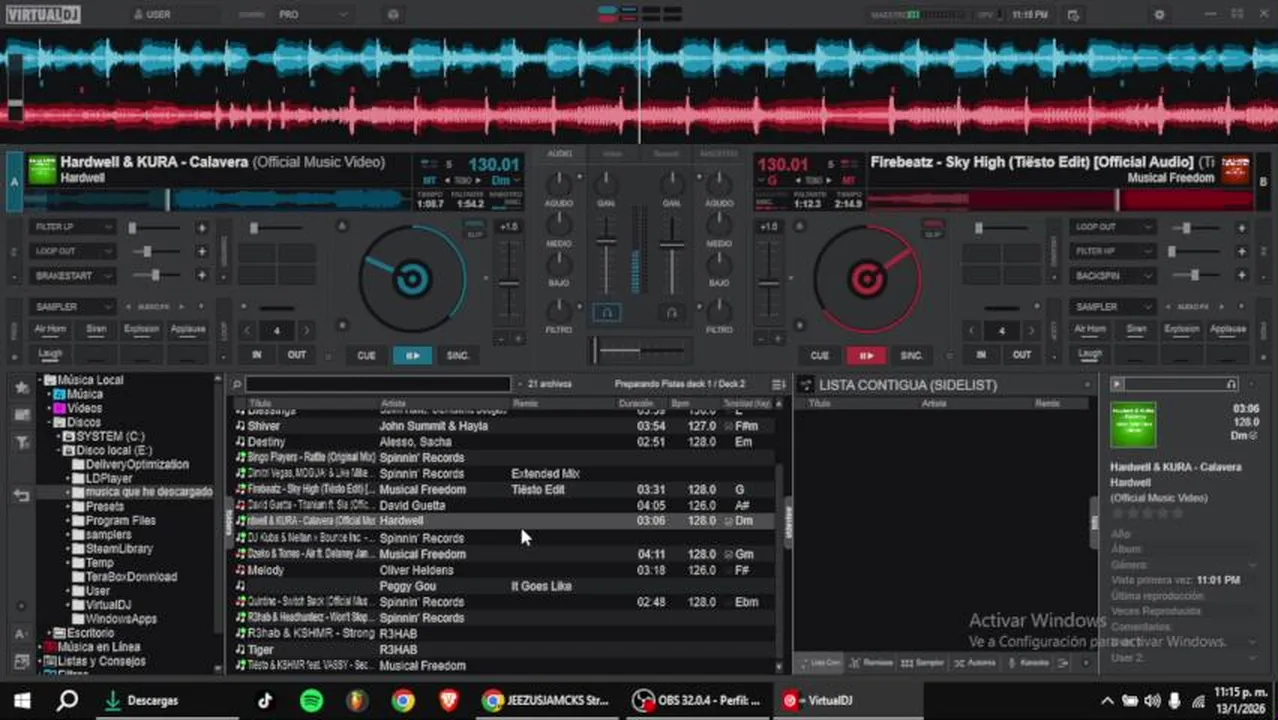
Task: Open deck A key Dm dropdown
Action: (505, 181)
